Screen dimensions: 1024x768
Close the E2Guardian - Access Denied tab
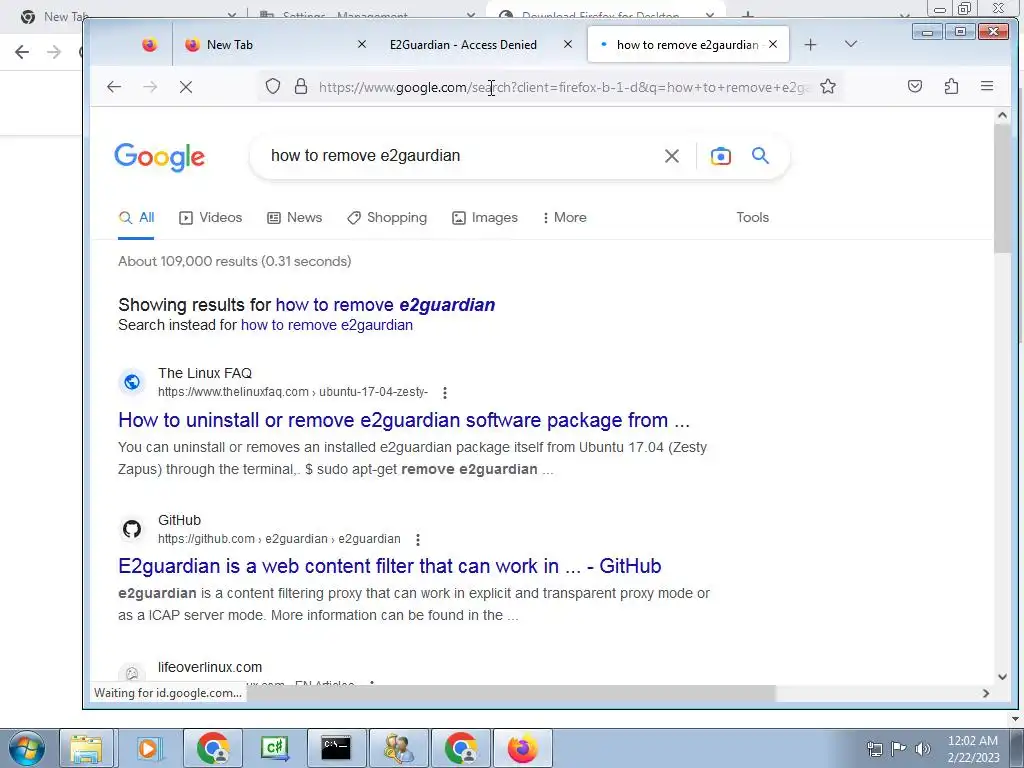[568, 44]
